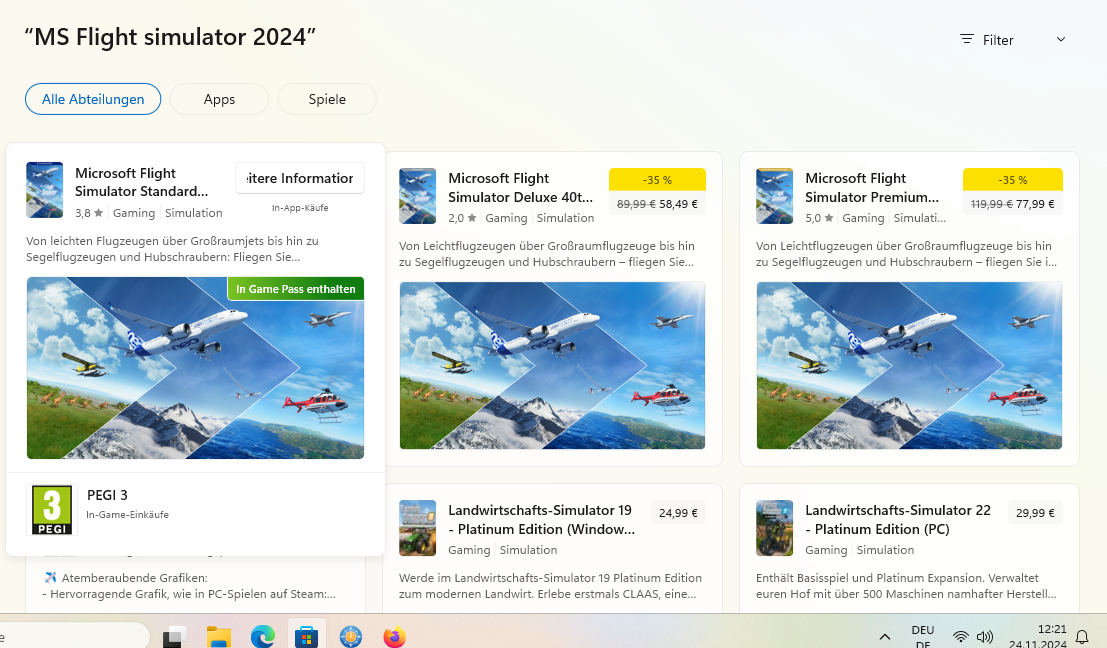Image resolution: width=1107 pixels, height=648 pixels.
Task: Switch to the Apps category pill
Action: [219, 99]
